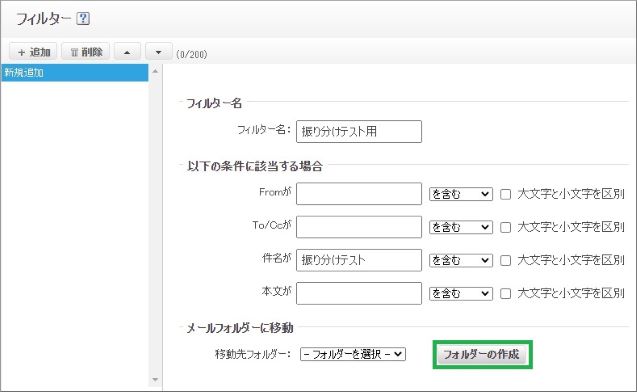
Task: Open the Fromが を含む condition dropdown
Action: (461, 194)
